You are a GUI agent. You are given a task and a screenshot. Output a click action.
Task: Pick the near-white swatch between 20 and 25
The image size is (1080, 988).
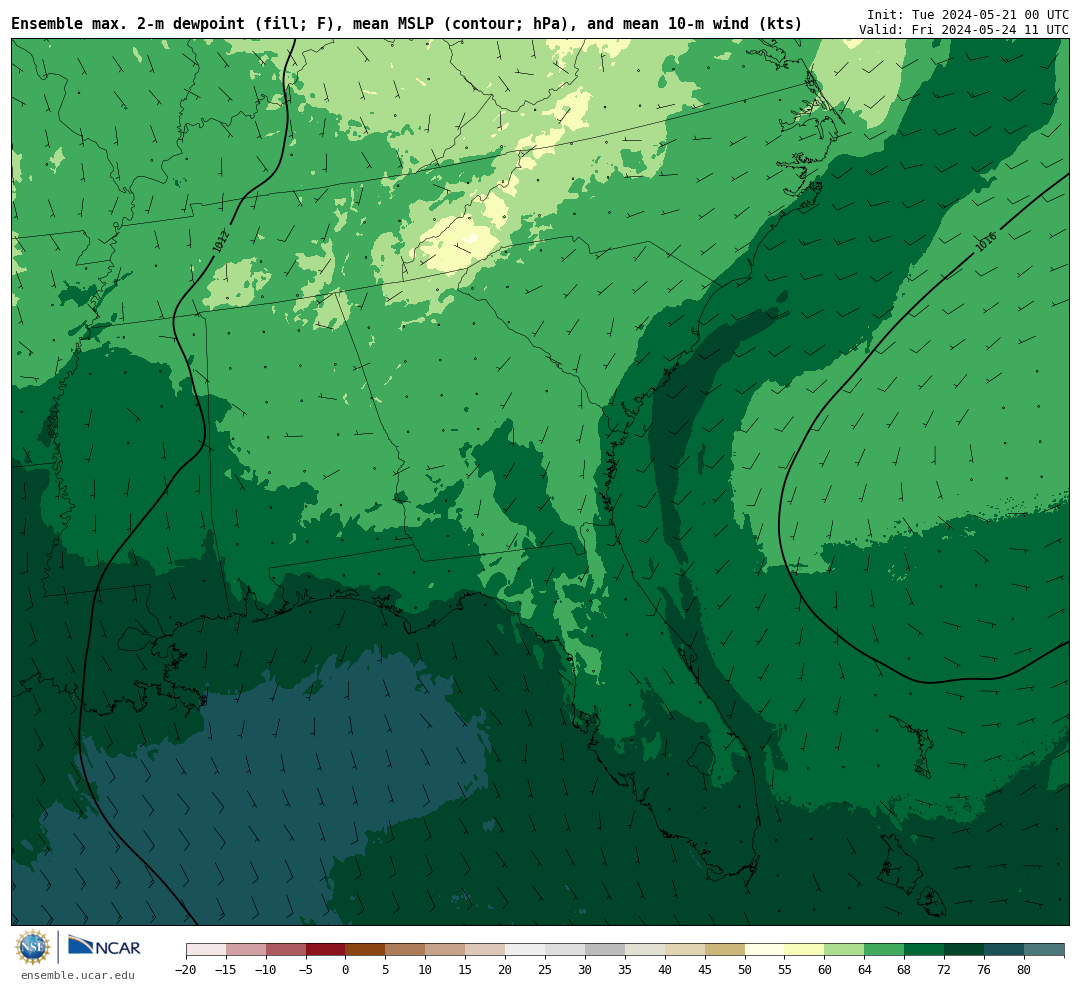[526, 950]
